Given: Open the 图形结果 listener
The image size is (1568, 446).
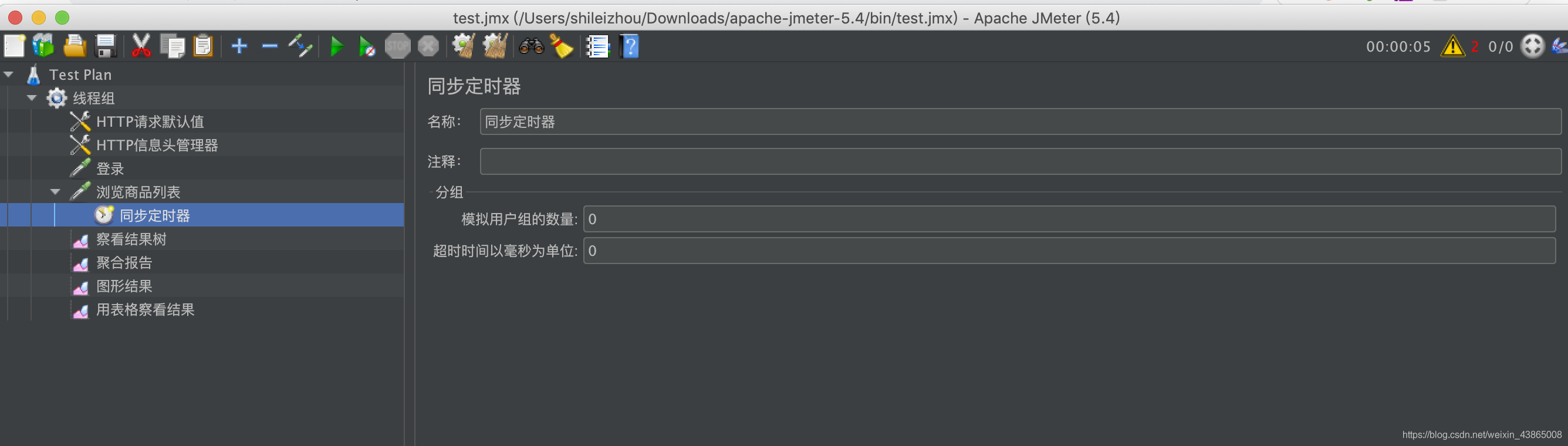Looking at the screenshot, I should click(124, 286).
